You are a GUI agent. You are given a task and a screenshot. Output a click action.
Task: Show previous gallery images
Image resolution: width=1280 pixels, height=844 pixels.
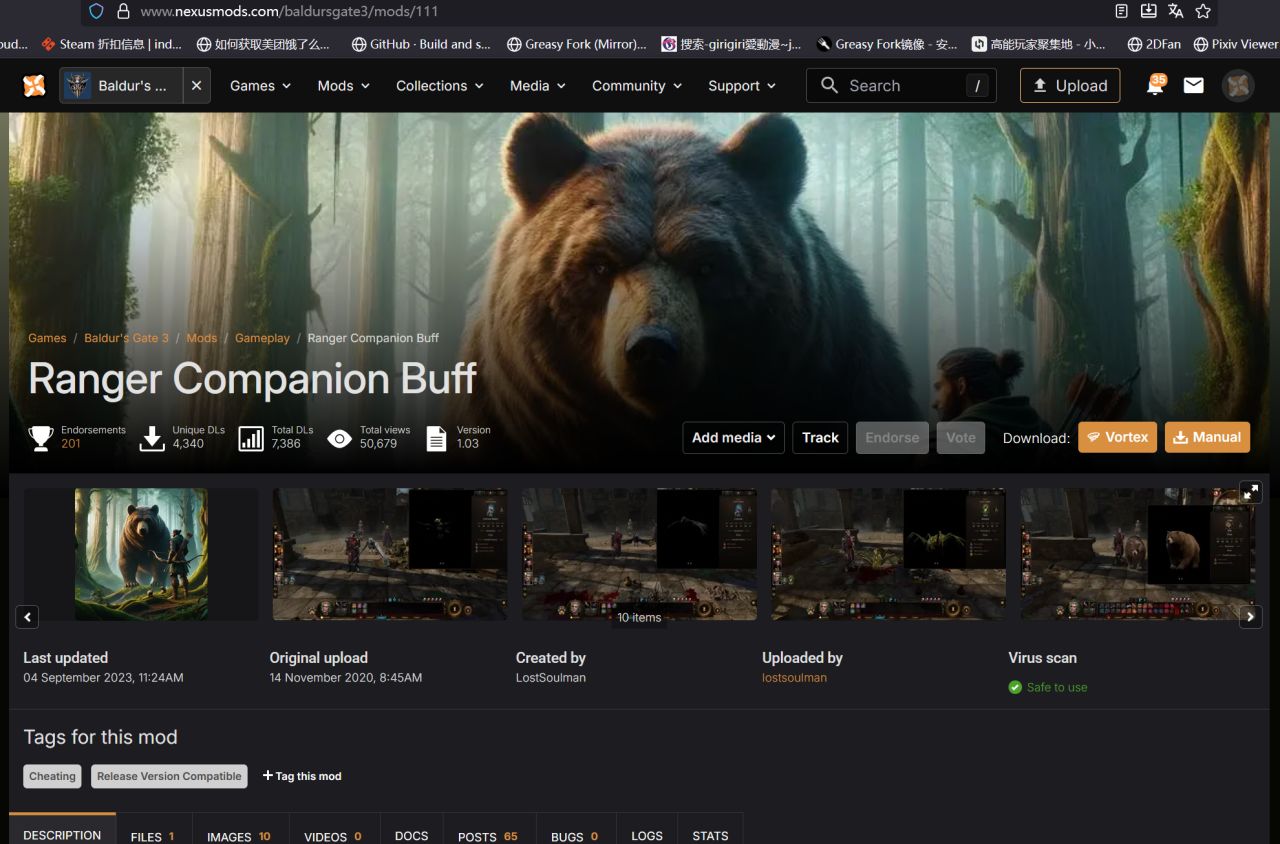(x=28, y=617)
